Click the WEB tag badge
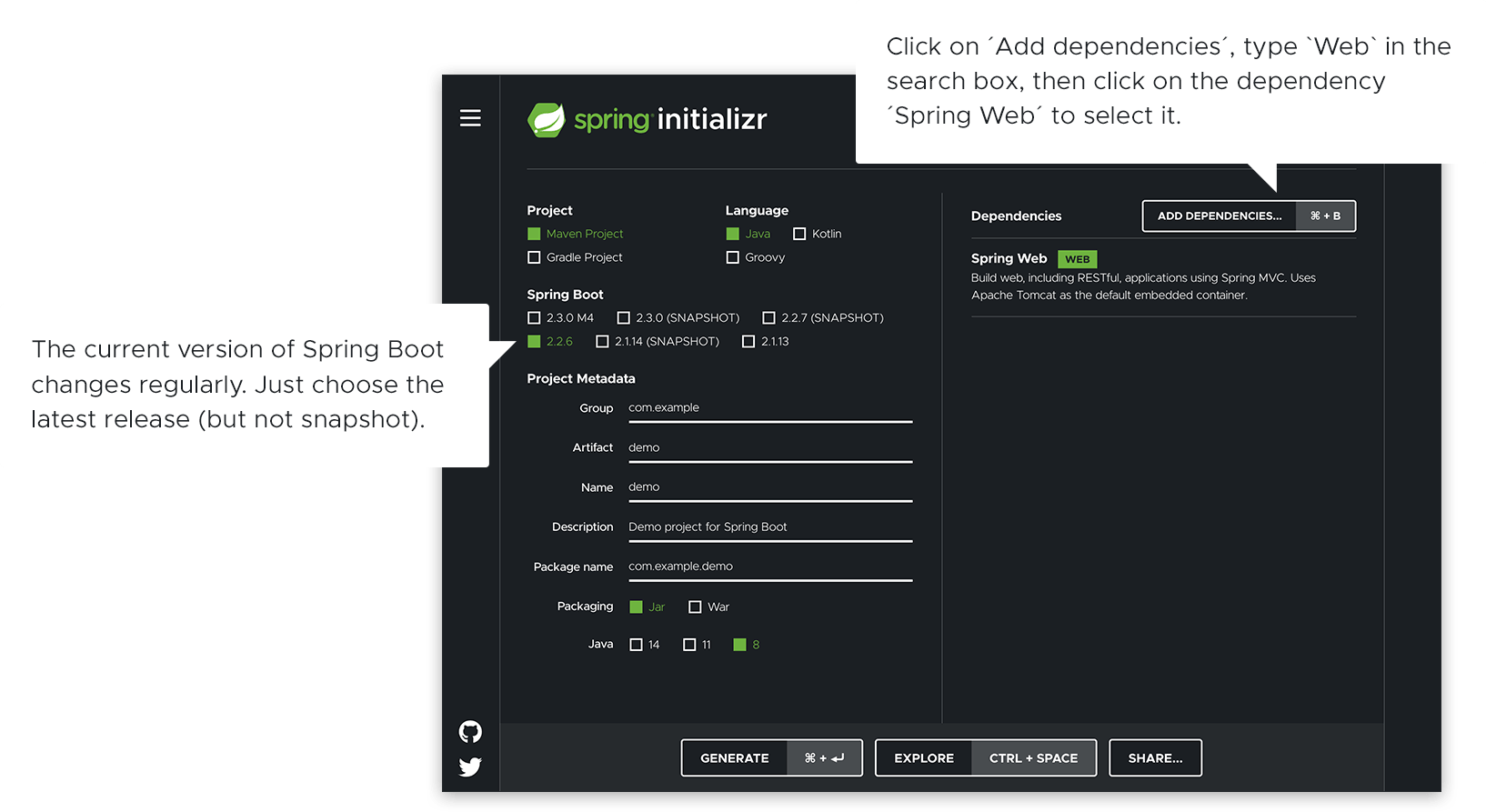Image resolution: width=1486 pixels, height=812 pixels. [1077, 259]
